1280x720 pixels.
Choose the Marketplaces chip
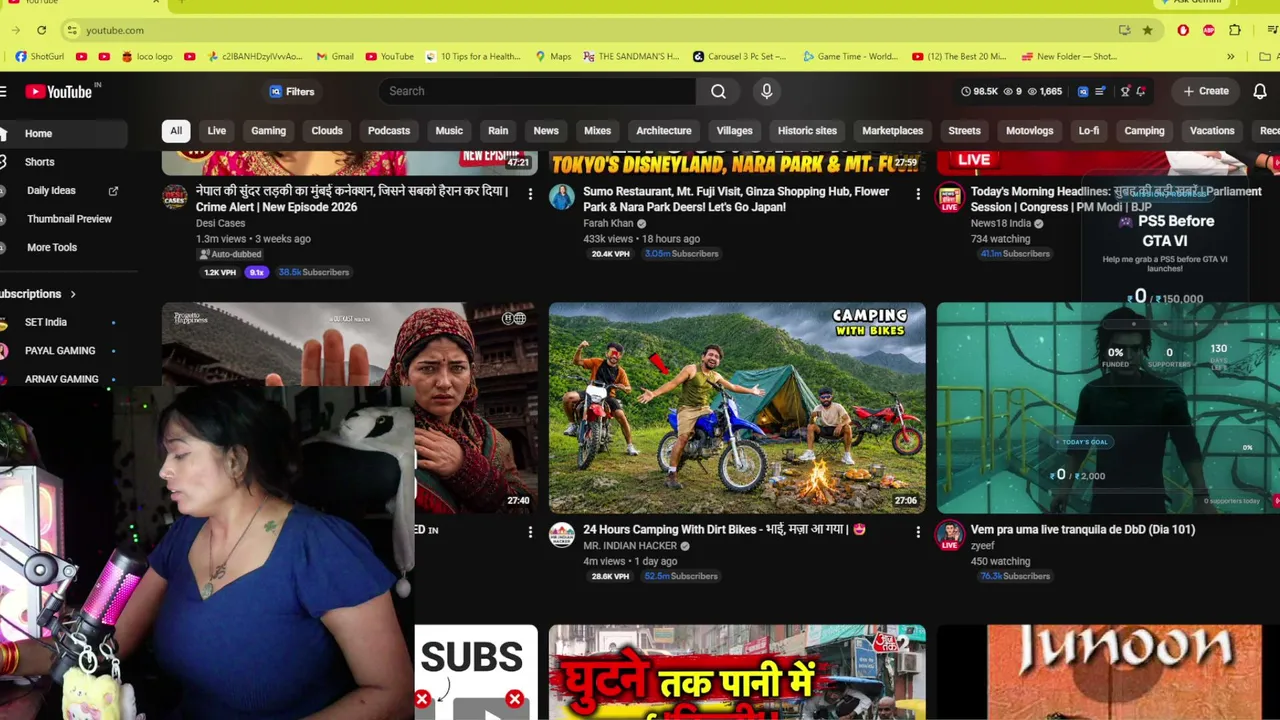pyautogui.click(x=893, y=131)
